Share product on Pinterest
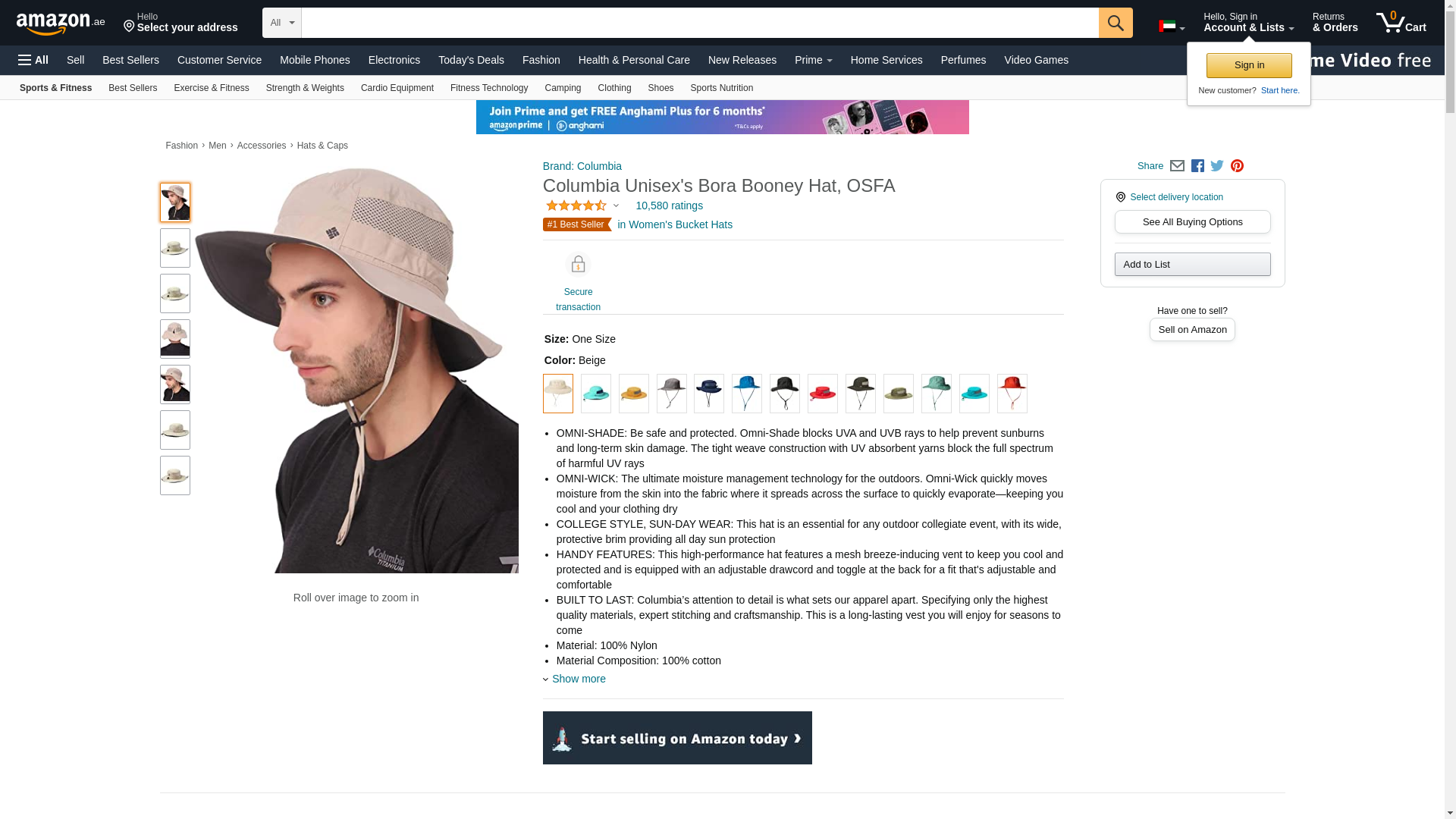 click(1237, 166)
